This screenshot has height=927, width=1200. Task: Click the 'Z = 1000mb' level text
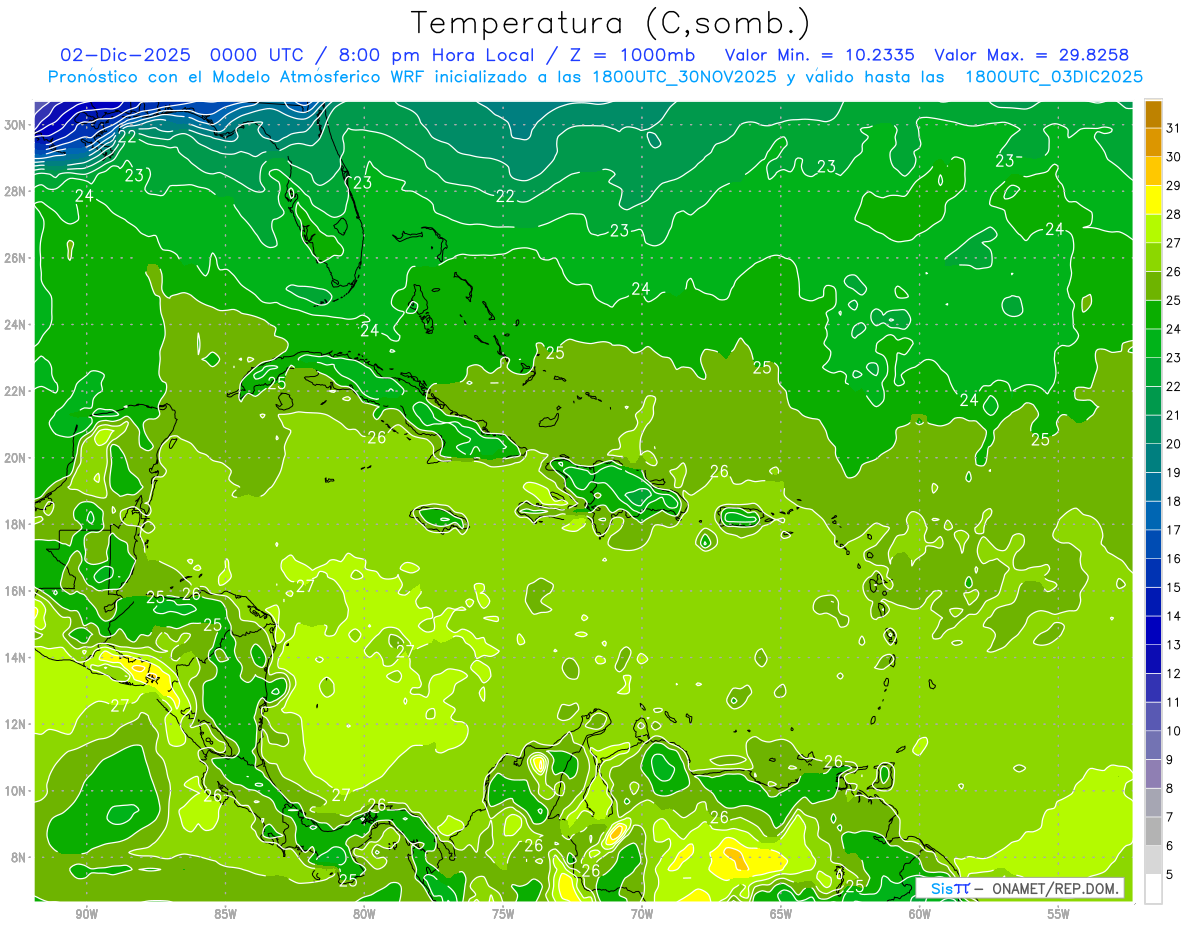[x=633, y=55]
